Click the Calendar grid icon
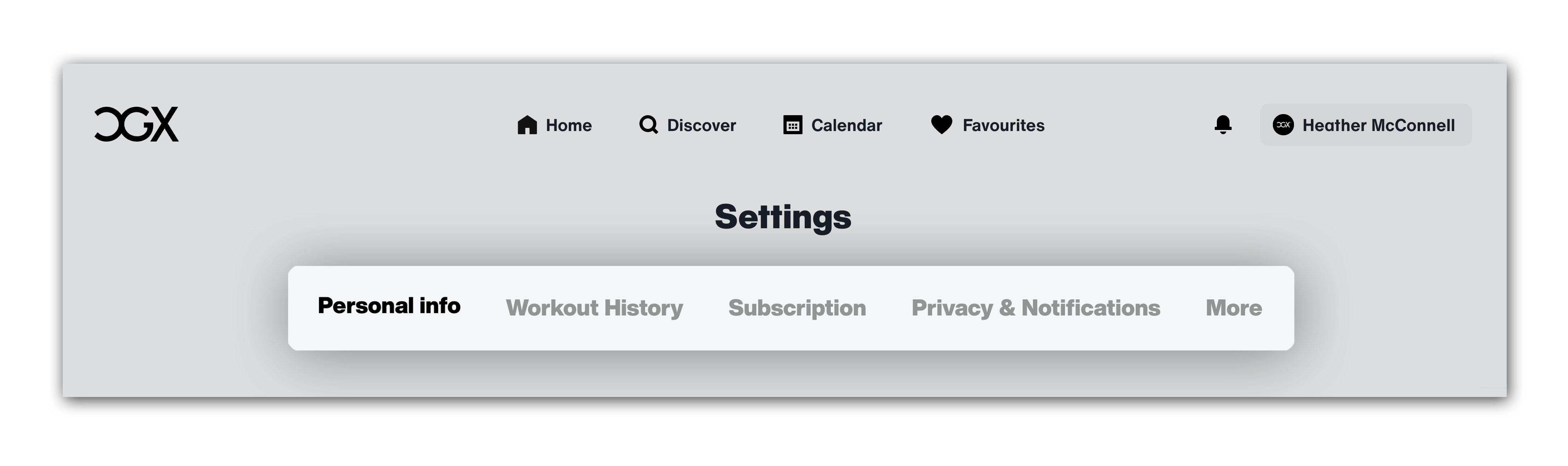Screen dimensions: 1568x466 (792, 125)
